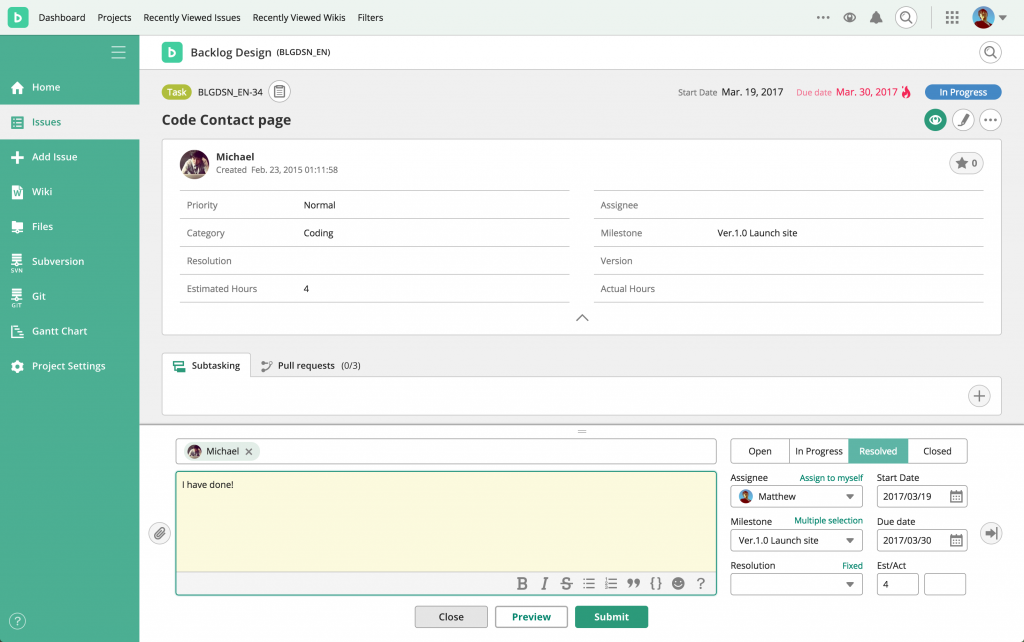Click the Assign to myself link
This screenshot has width=1024, height=642.
tap(831, 478)
